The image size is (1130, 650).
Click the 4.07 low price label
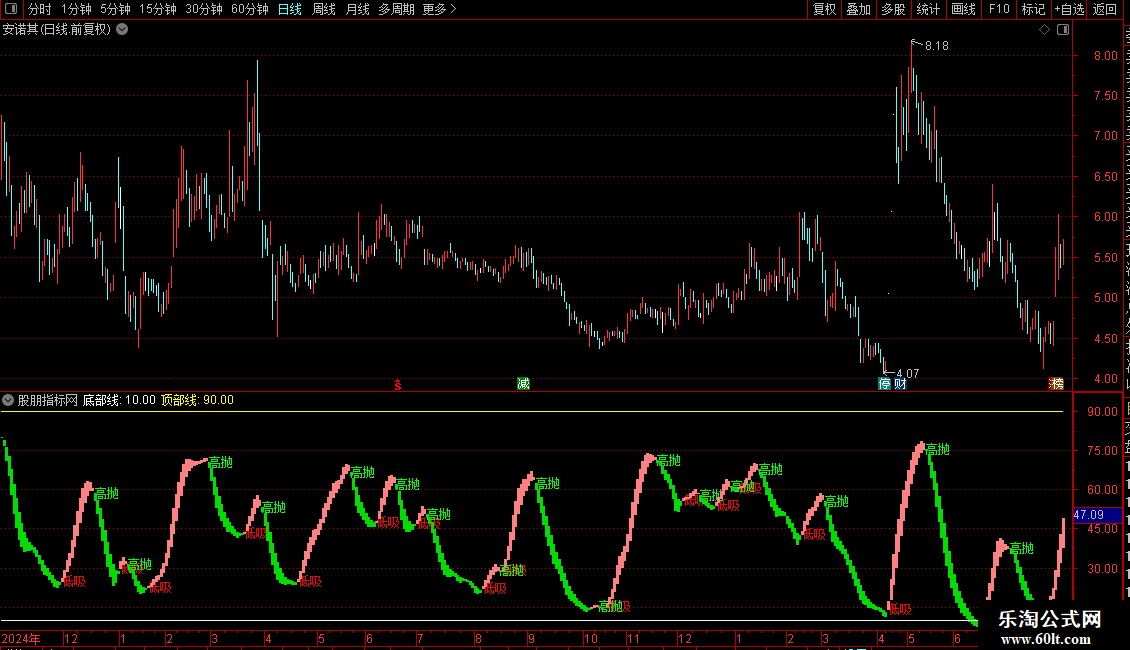pyautogui.click(x=907, y=374)
